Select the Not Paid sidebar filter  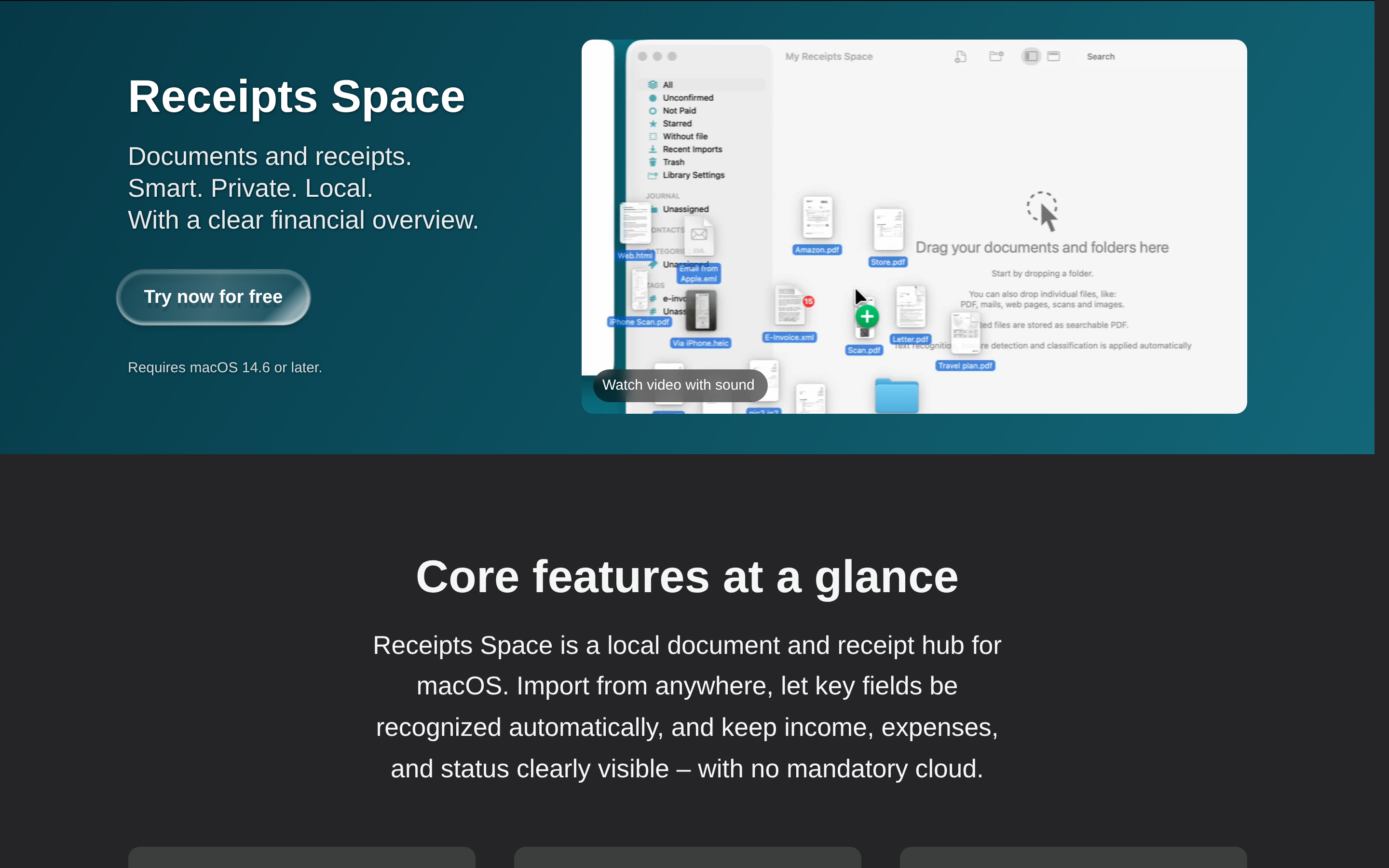click(679, 111)
